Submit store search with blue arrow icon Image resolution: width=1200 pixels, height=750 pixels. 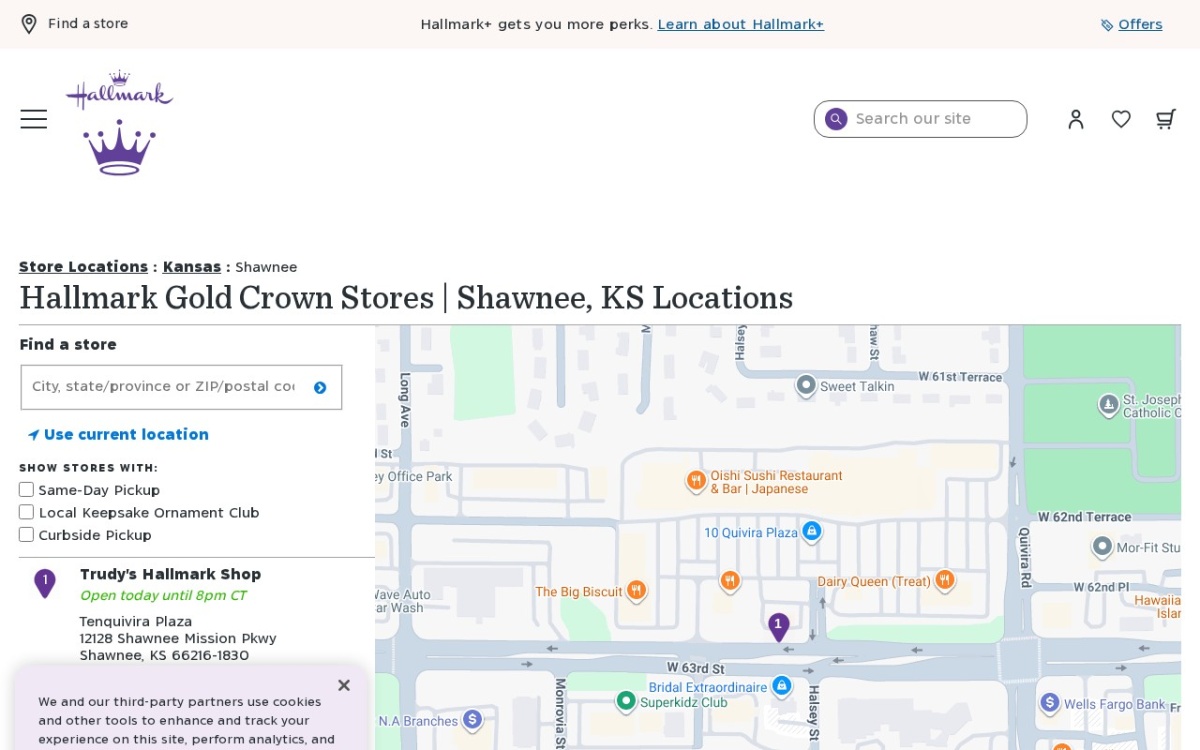click(x=320, y=388)
